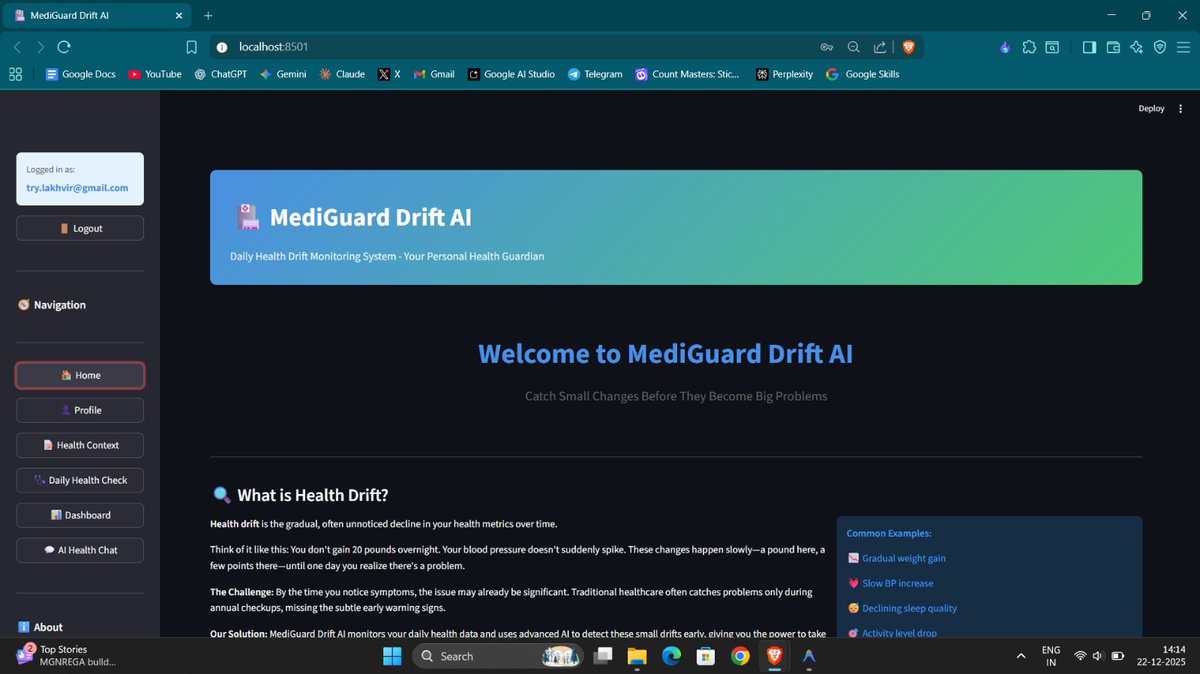Viewport: 1200px width, 674px height.
Task: Open the Windows Start menu
Action: [392, 656]
